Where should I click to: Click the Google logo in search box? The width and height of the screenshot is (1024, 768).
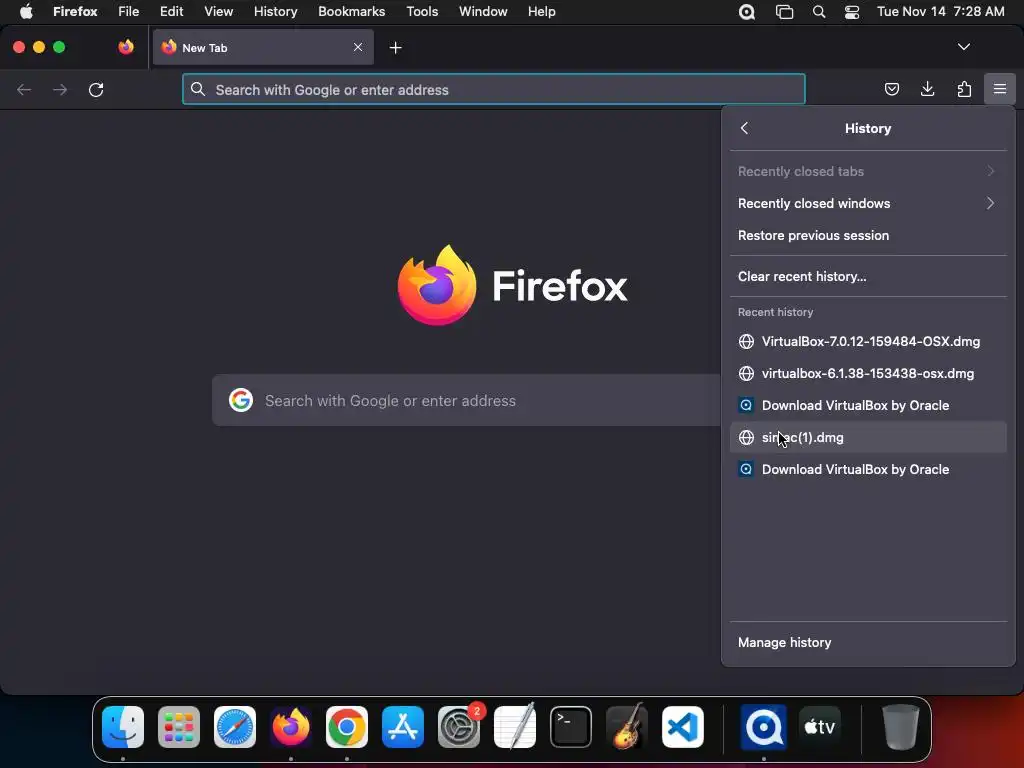tap(241, 400)
